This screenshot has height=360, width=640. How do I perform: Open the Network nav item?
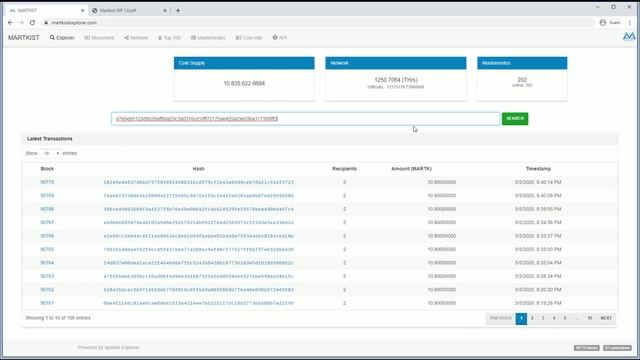[136, 38]
